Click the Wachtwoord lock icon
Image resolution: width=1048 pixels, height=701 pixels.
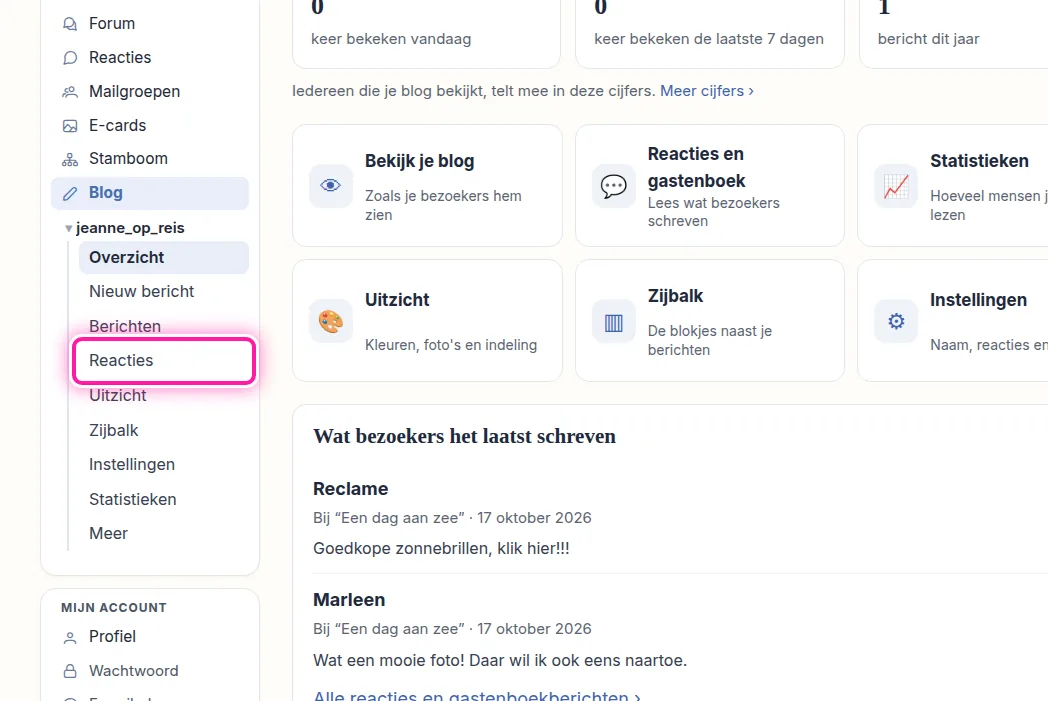70,671
